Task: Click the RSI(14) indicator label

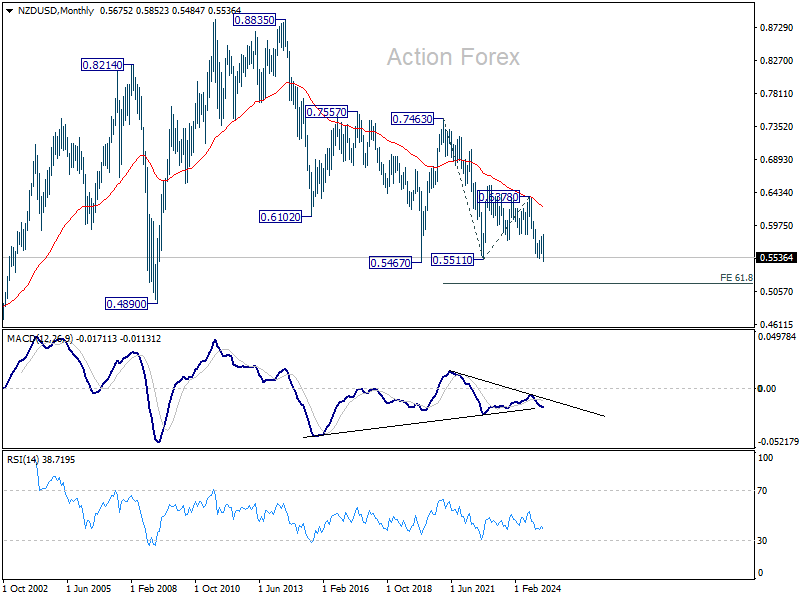Action: (x=22, y=460)
